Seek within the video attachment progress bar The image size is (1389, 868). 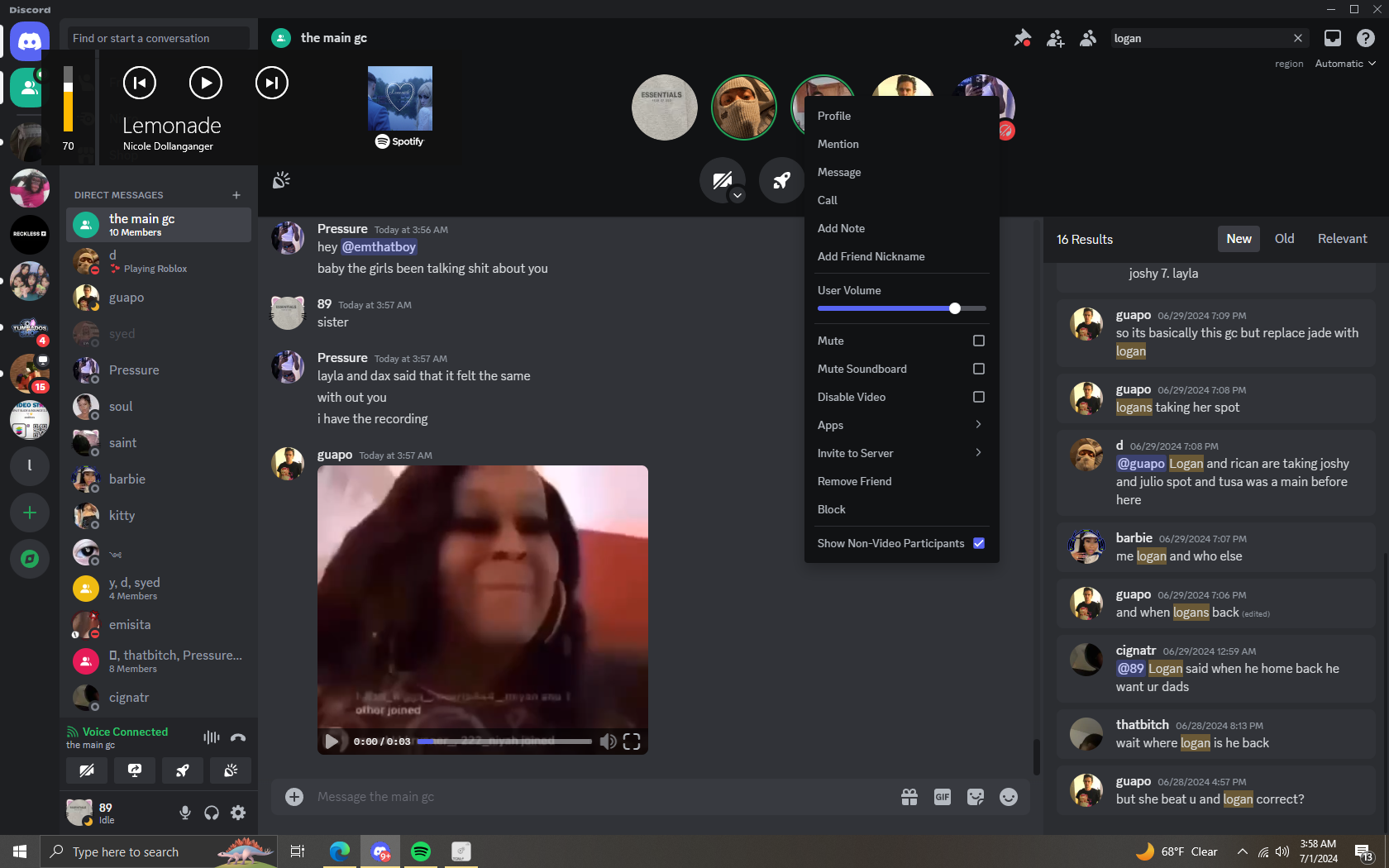click(x=504, y=742)
